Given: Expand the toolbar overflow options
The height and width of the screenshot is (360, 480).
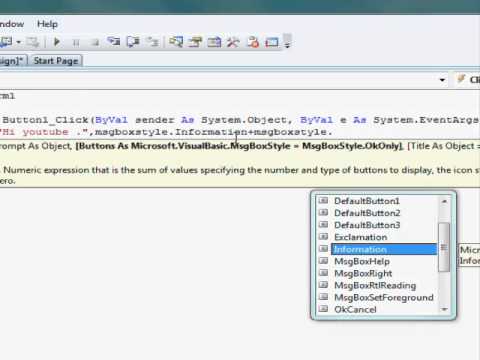Looking at the screenshot, I should click(287, 41).
